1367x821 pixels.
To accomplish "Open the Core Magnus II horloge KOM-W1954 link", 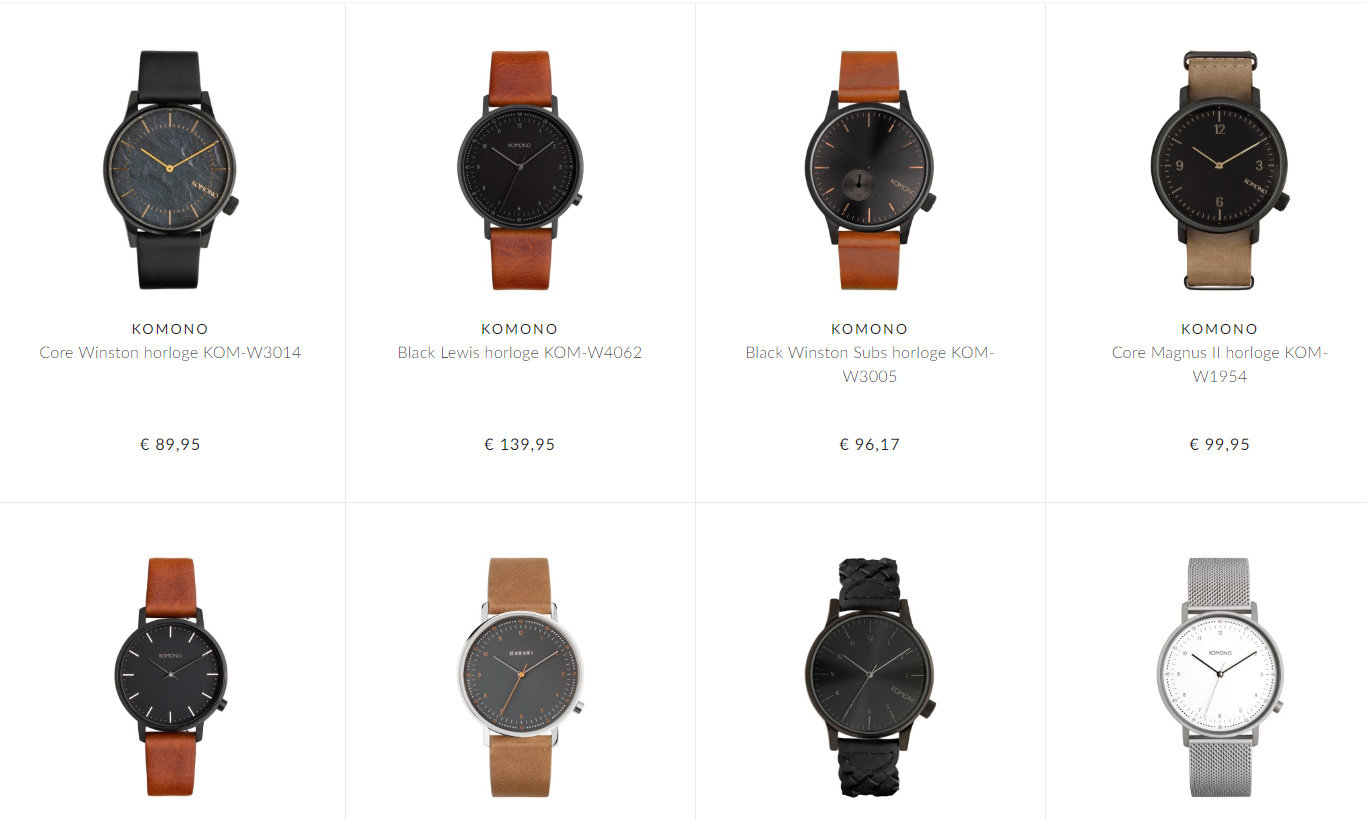I will (1220, 365).
